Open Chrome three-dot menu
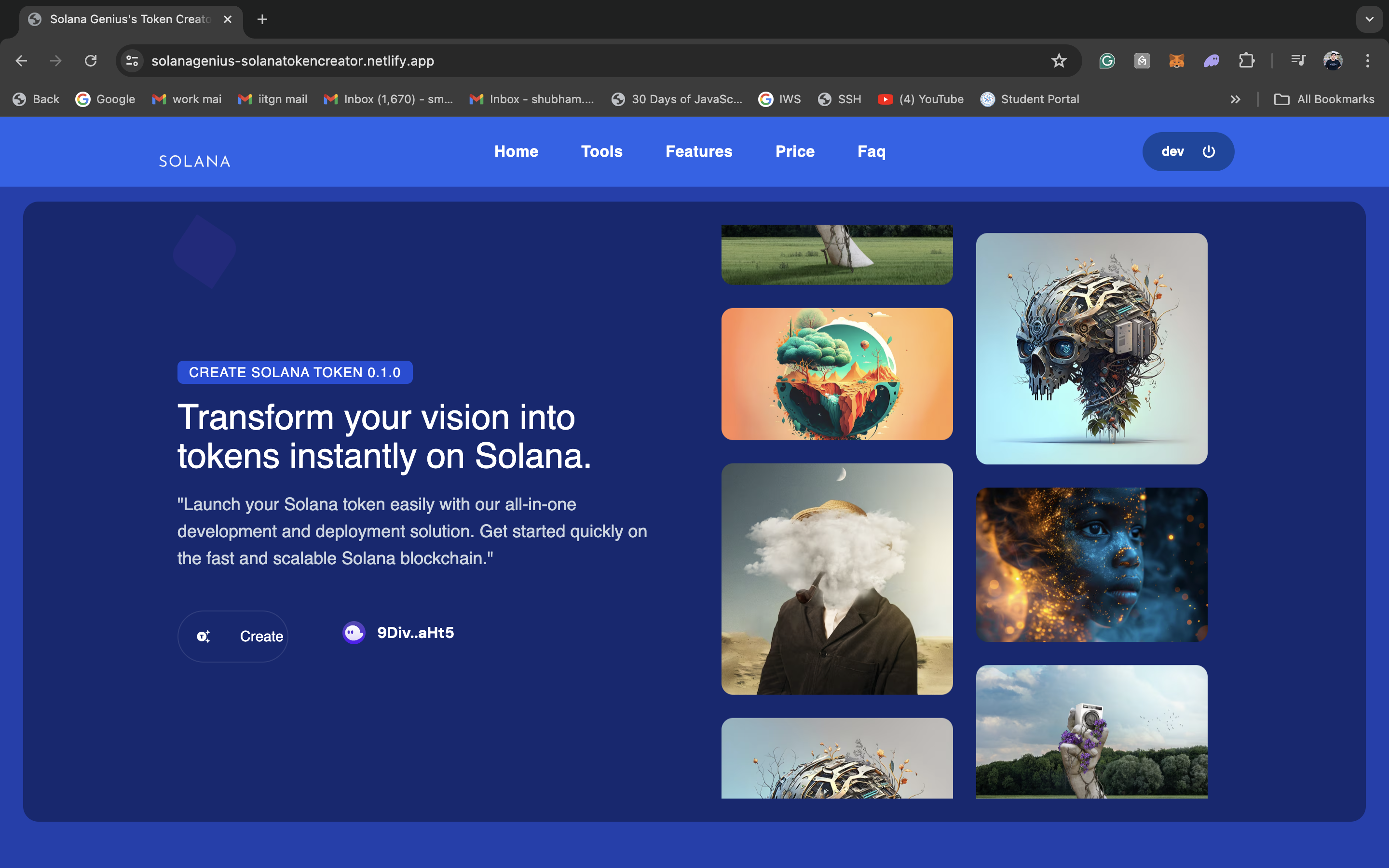 coord(1367,61)
